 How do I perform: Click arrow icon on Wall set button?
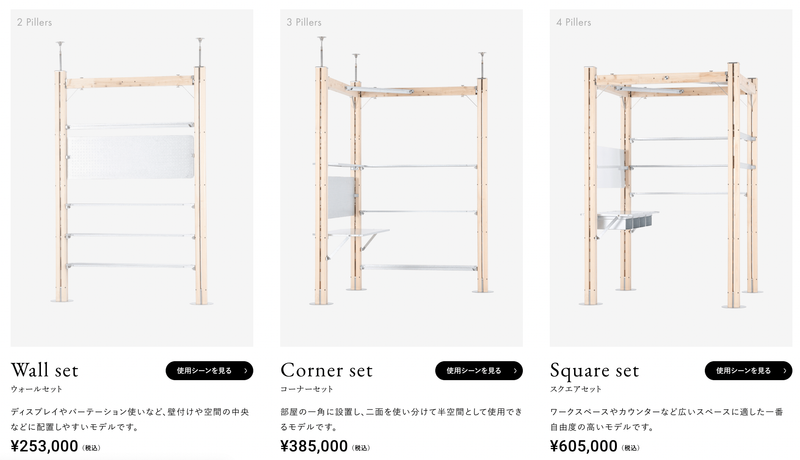[x=245, y=371]
